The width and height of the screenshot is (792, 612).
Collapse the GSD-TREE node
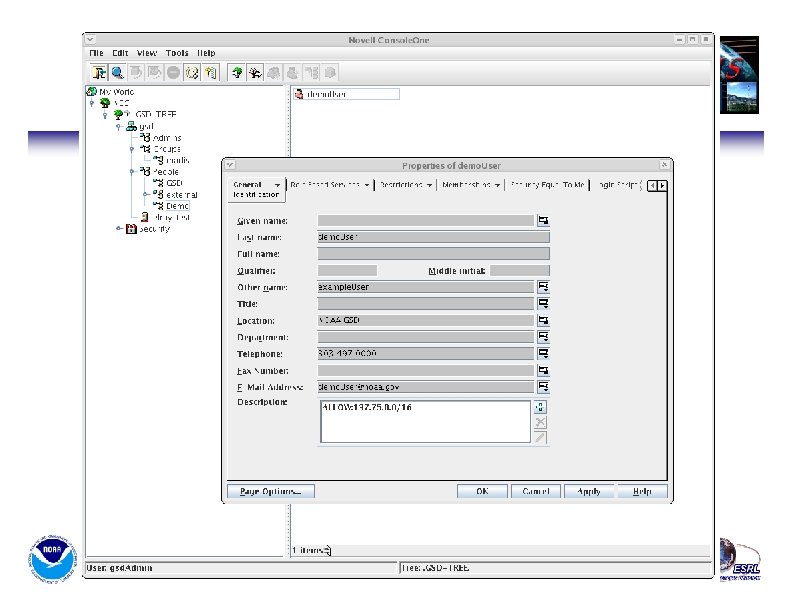point(105,115)
